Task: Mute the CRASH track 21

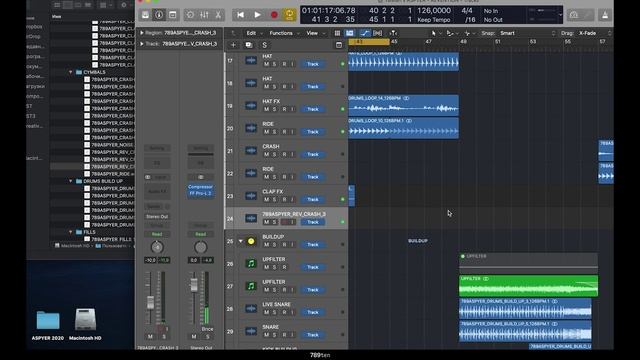Action: [x=266, y=154]
